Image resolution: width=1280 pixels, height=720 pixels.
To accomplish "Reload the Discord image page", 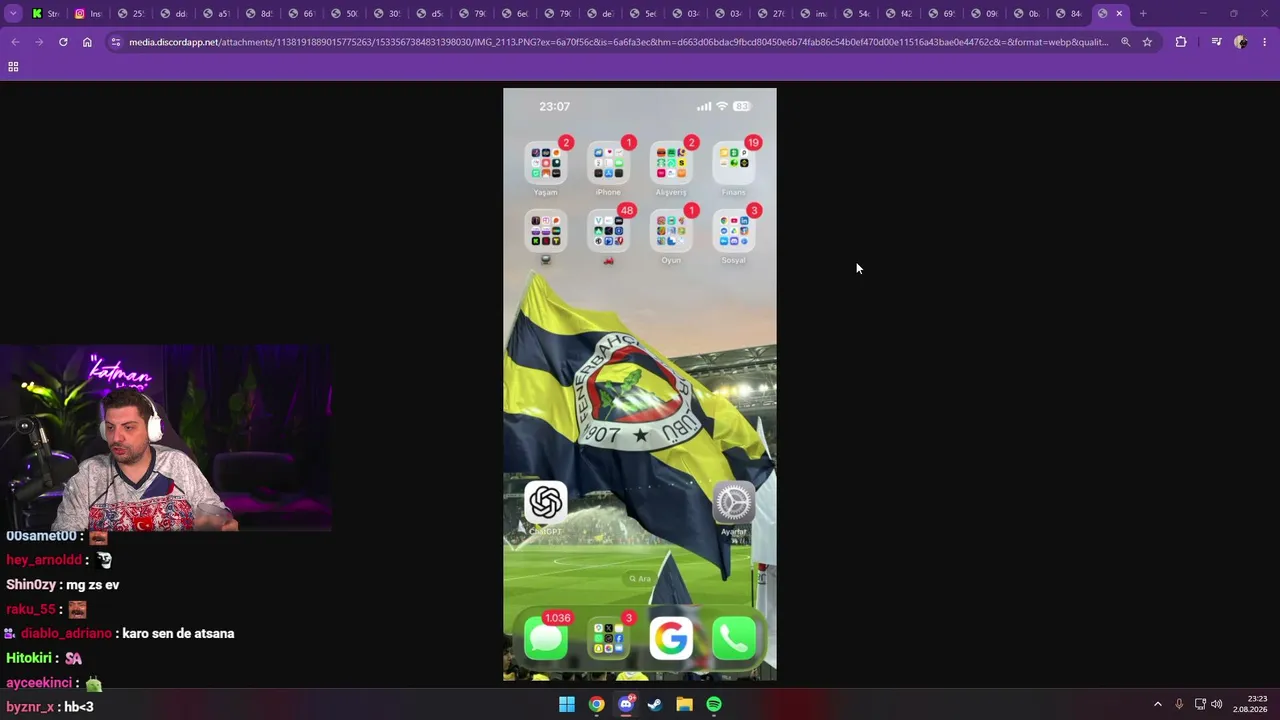I will coord(63,42).
